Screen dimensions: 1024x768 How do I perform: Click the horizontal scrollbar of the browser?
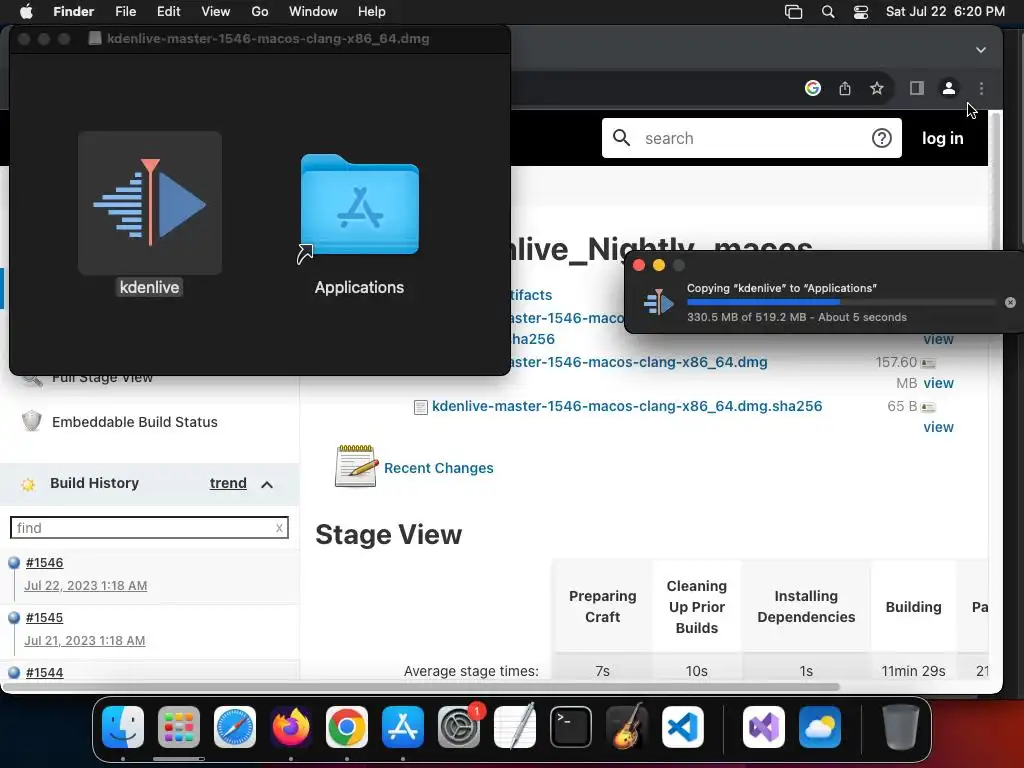click(421, 687)
